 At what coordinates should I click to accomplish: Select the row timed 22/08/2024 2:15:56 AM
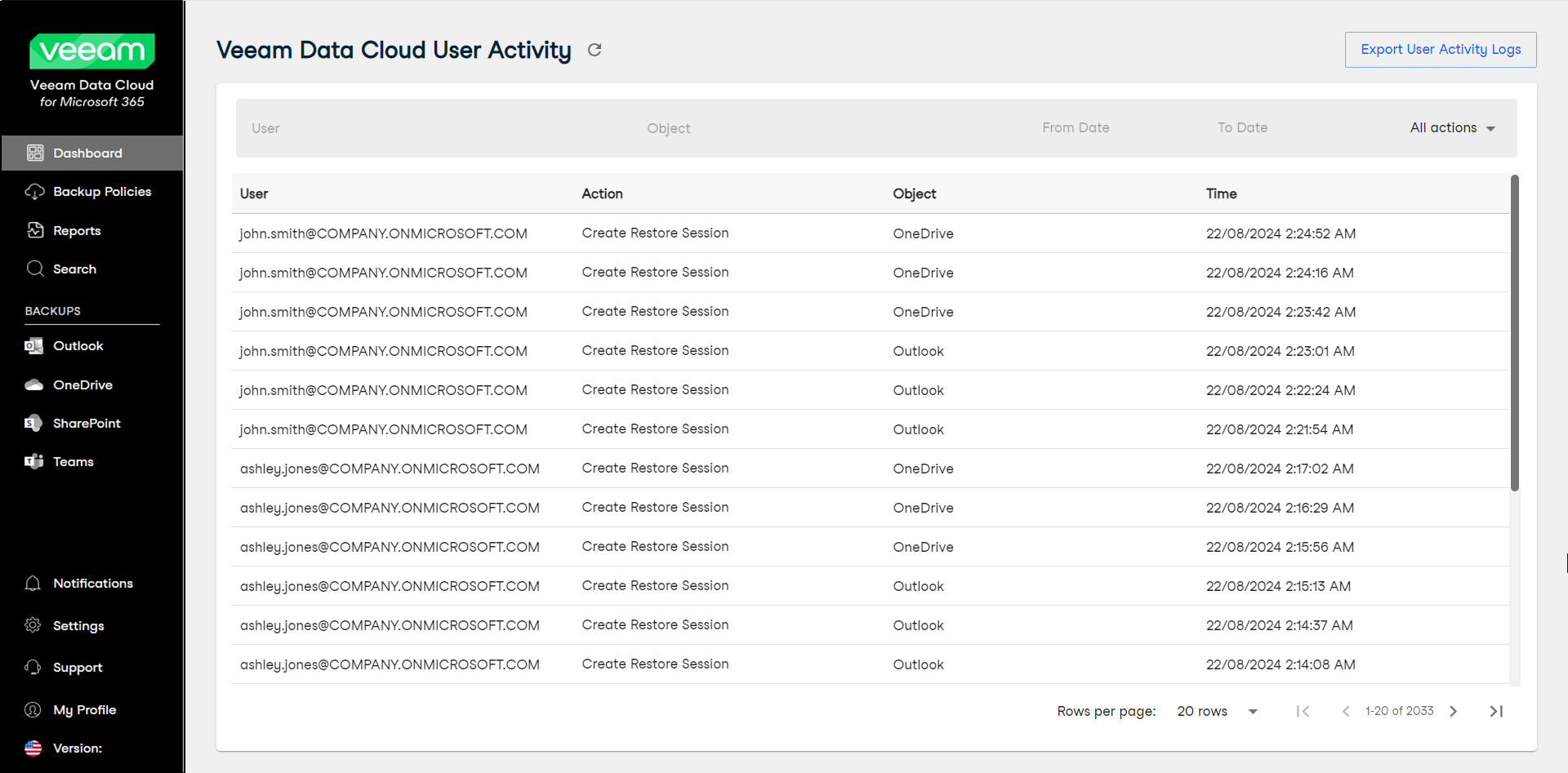(x=871, y=547)
